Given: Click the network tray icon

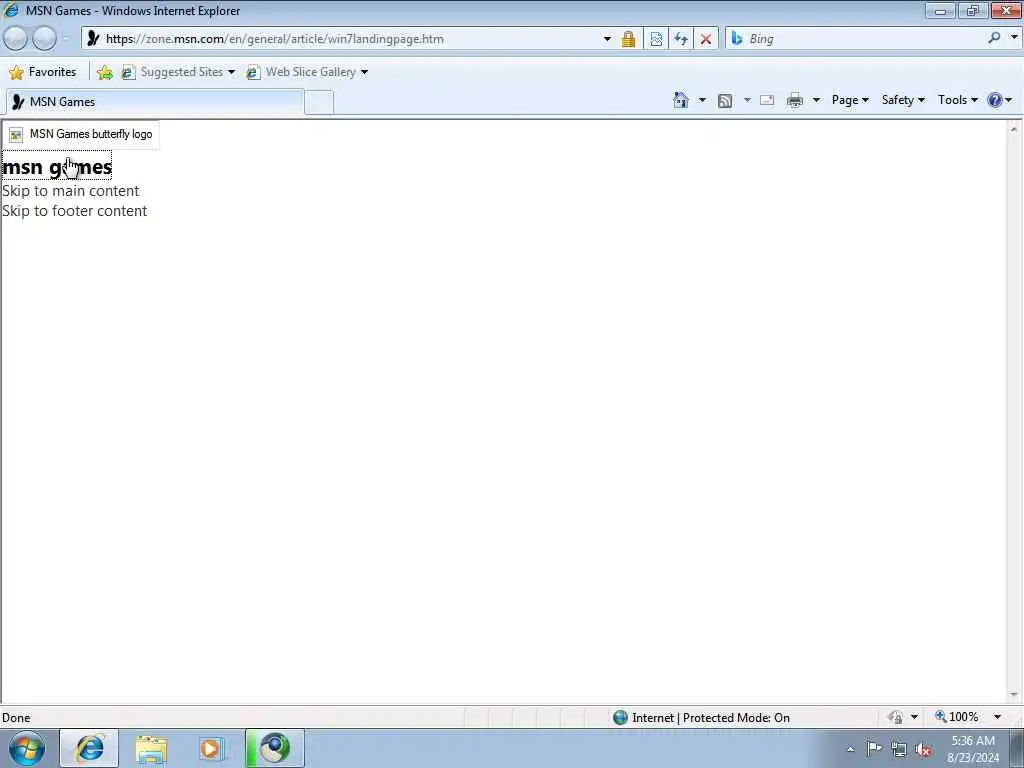Looking at the screenshot, I should 899,750.
